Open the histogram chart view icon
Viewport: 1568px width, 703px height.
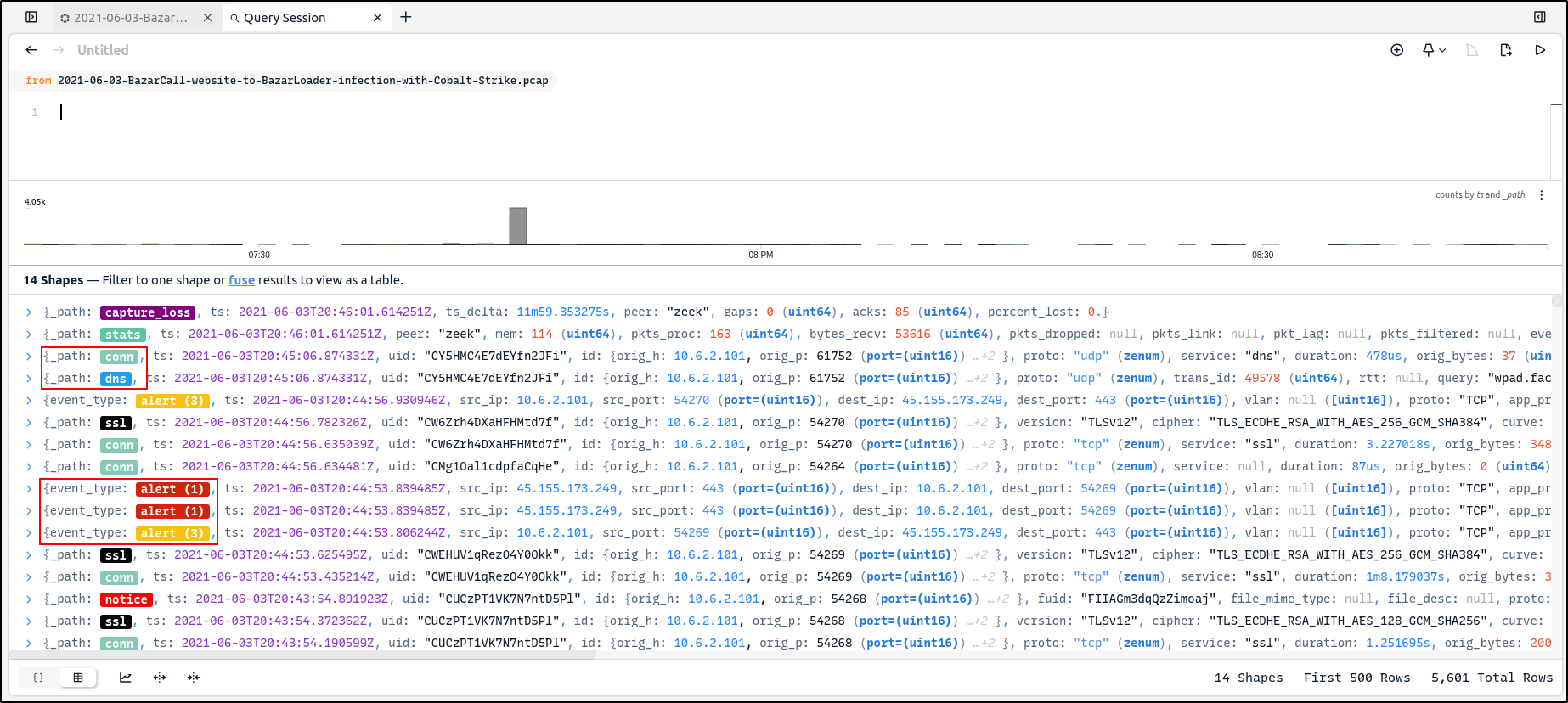pos(126,678)
